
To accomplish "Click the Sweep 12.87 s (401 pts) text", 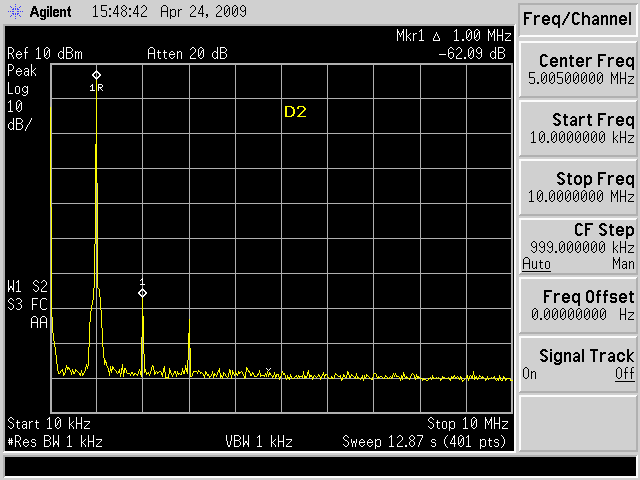I will 424,442.
